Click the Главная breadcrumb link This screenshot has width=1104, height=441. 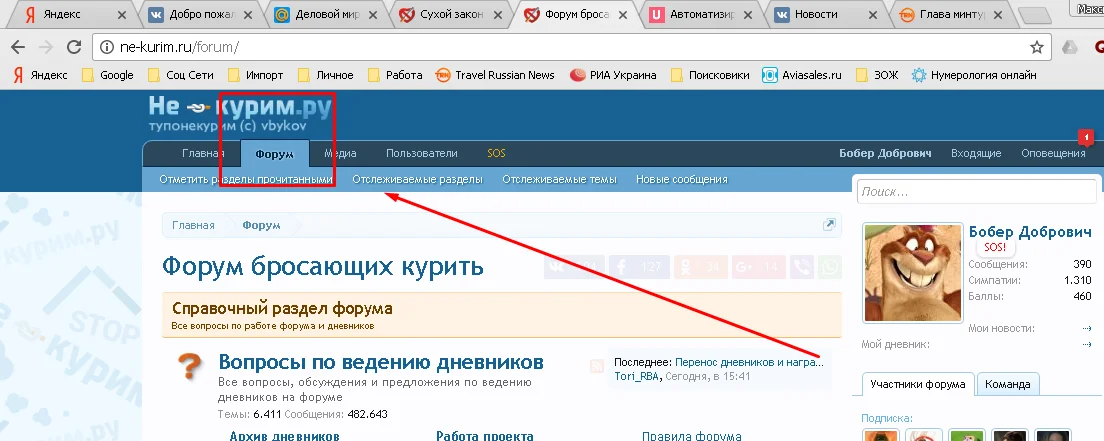pos(193,225)
